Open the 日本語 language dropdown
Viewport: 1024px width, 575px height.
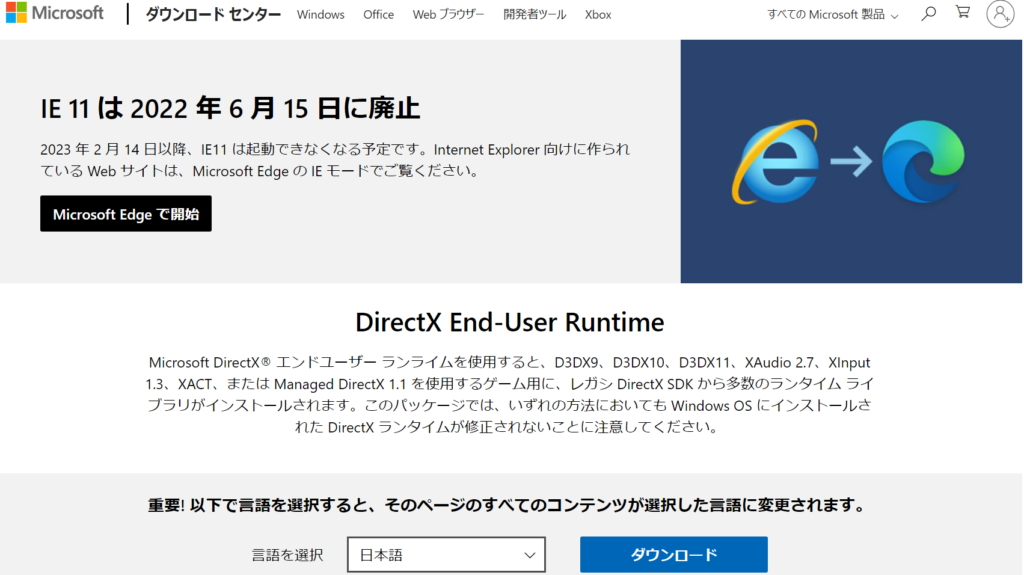(x=446, y=555)
